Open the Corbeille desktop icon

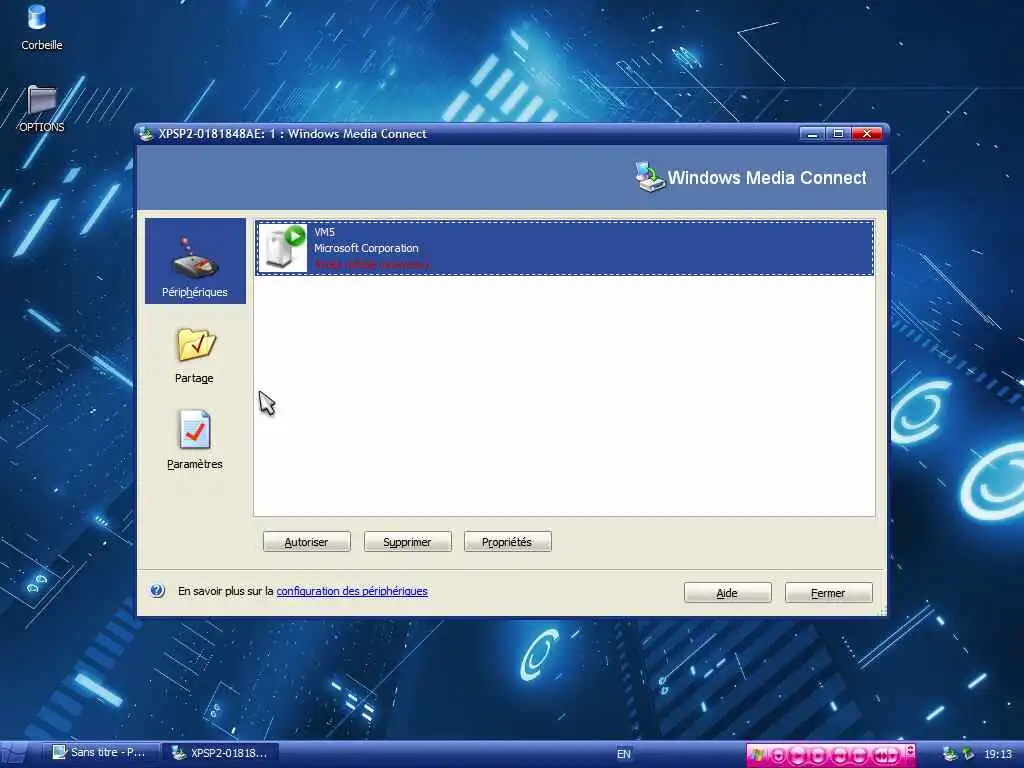41,27
